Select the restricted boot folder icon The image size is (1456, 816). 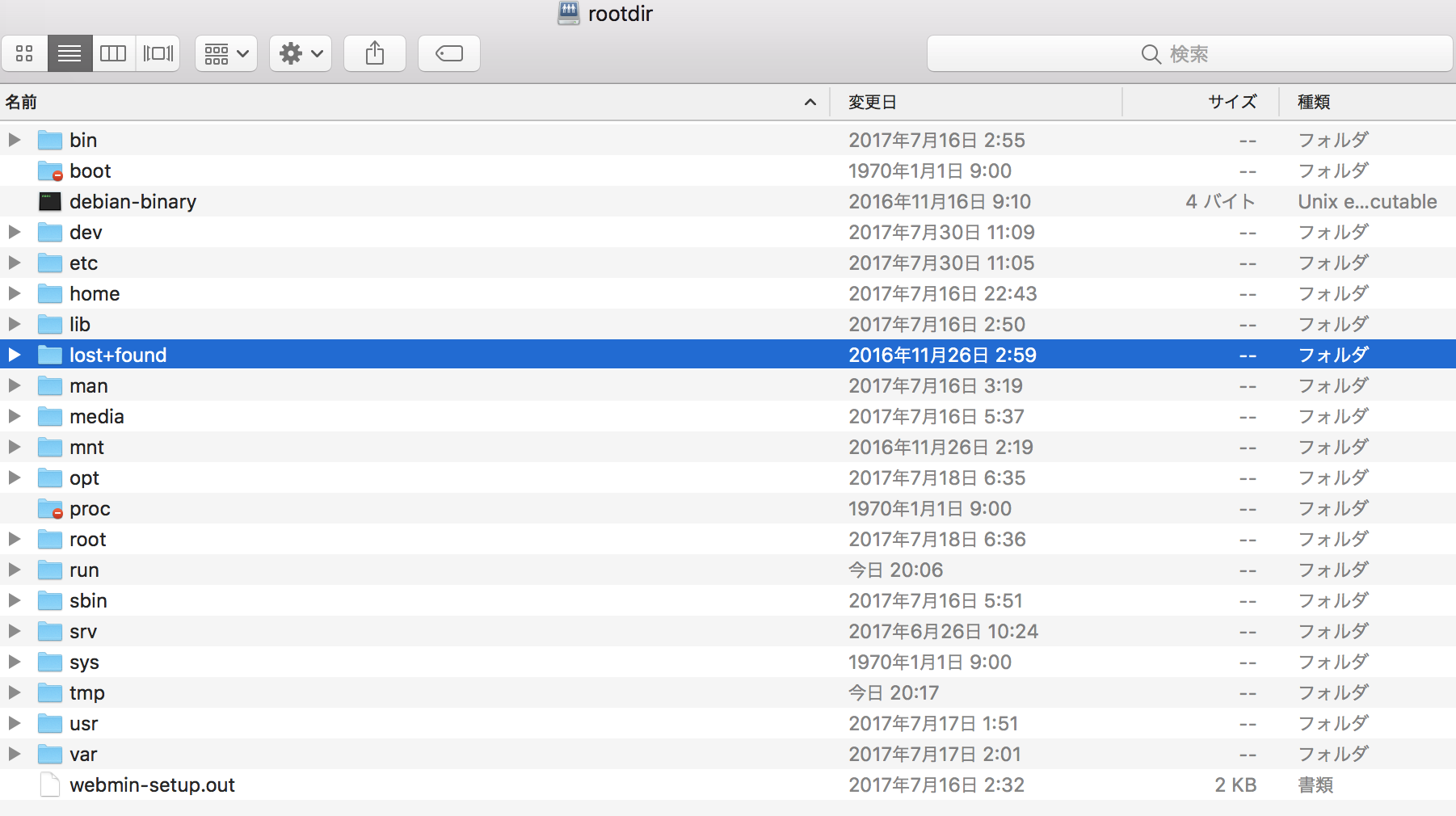click(x=50, y=170)
